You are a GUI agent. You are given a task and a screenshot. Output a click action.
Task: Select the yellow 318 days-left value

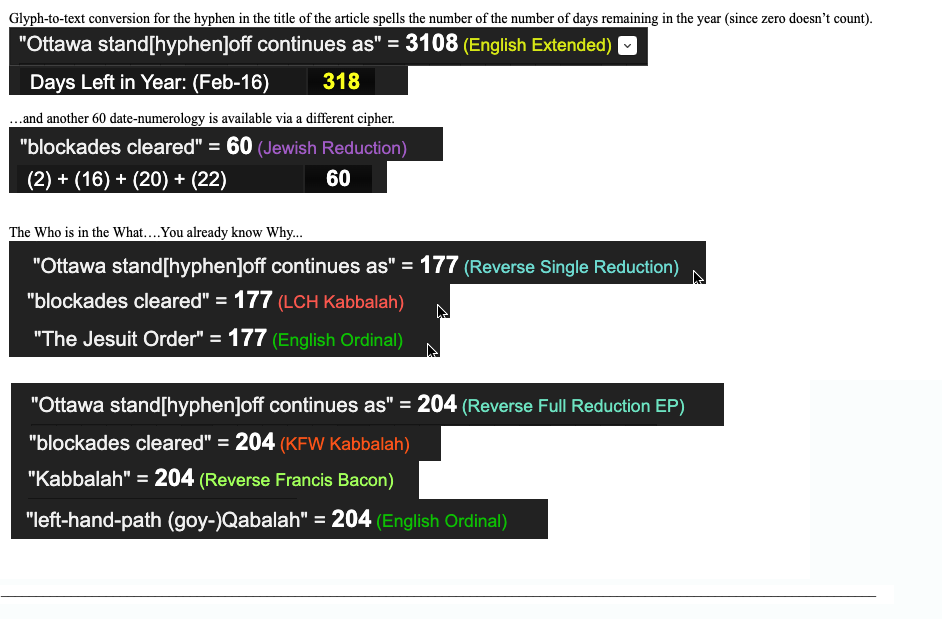tap(341, 81)
